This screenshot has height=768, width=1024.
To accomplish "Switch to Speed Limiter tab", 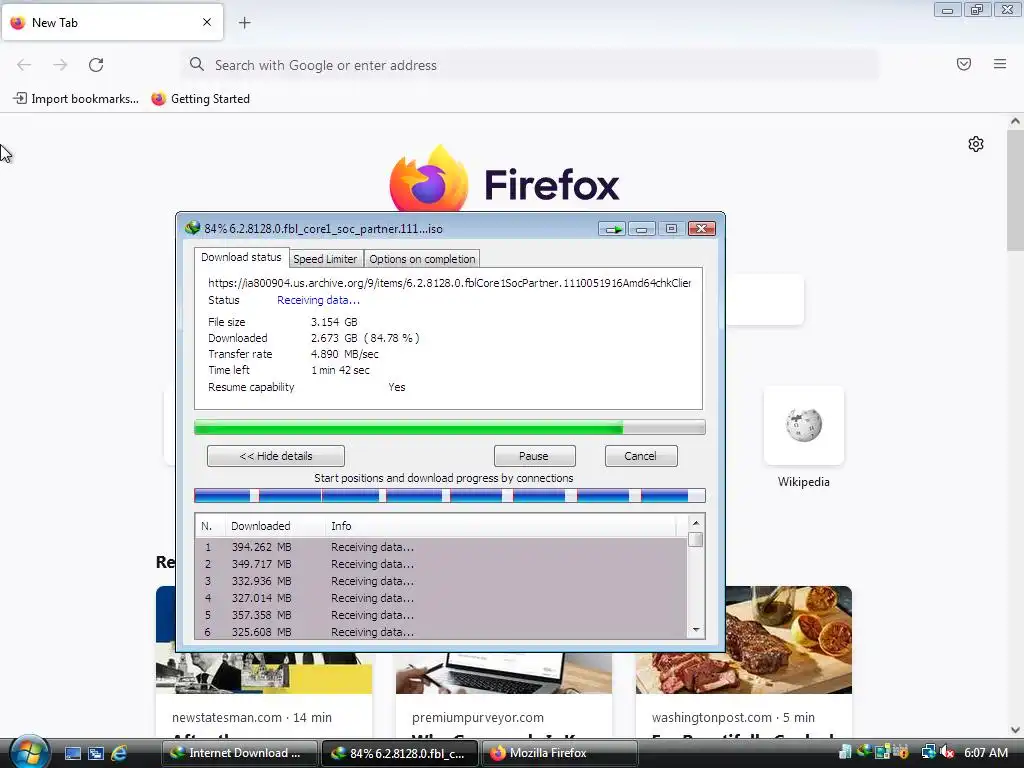I will point(325,259).
